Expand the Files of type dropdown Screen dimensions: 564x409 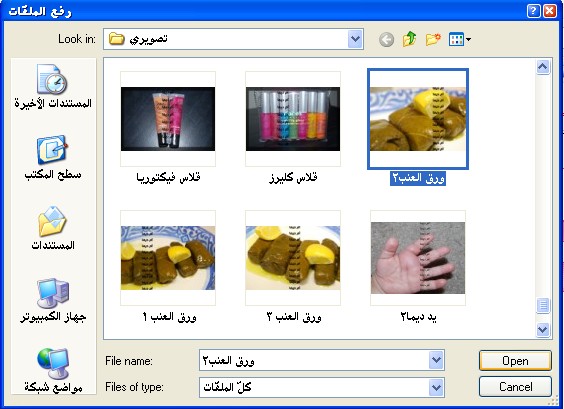click(x=436, y=387)
